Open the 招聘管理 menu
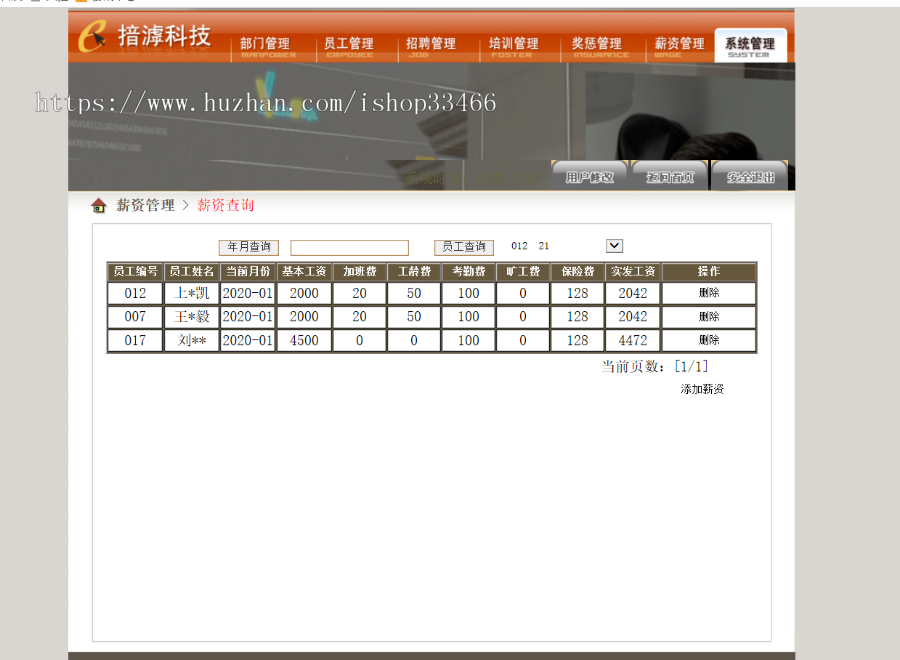The height and width of the screenshot is (660, 900). 430,46
